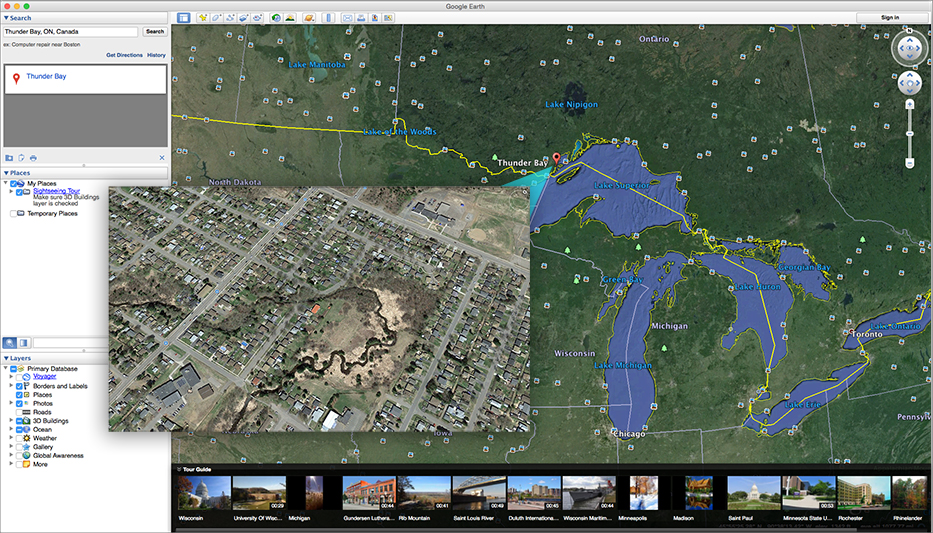Click zoom out minus on navigation slider
The image size is (933, 533).
click(x=909, y=162)
